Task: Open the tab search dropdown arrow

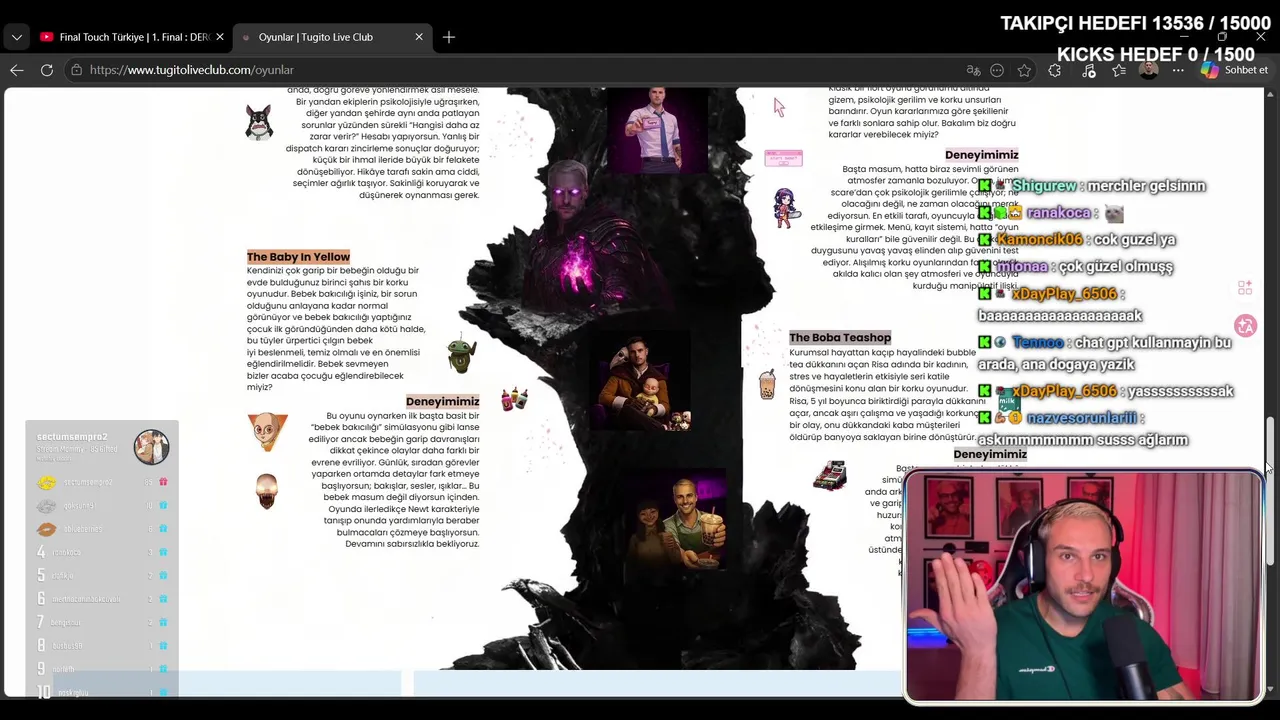Action: [16, 37]
